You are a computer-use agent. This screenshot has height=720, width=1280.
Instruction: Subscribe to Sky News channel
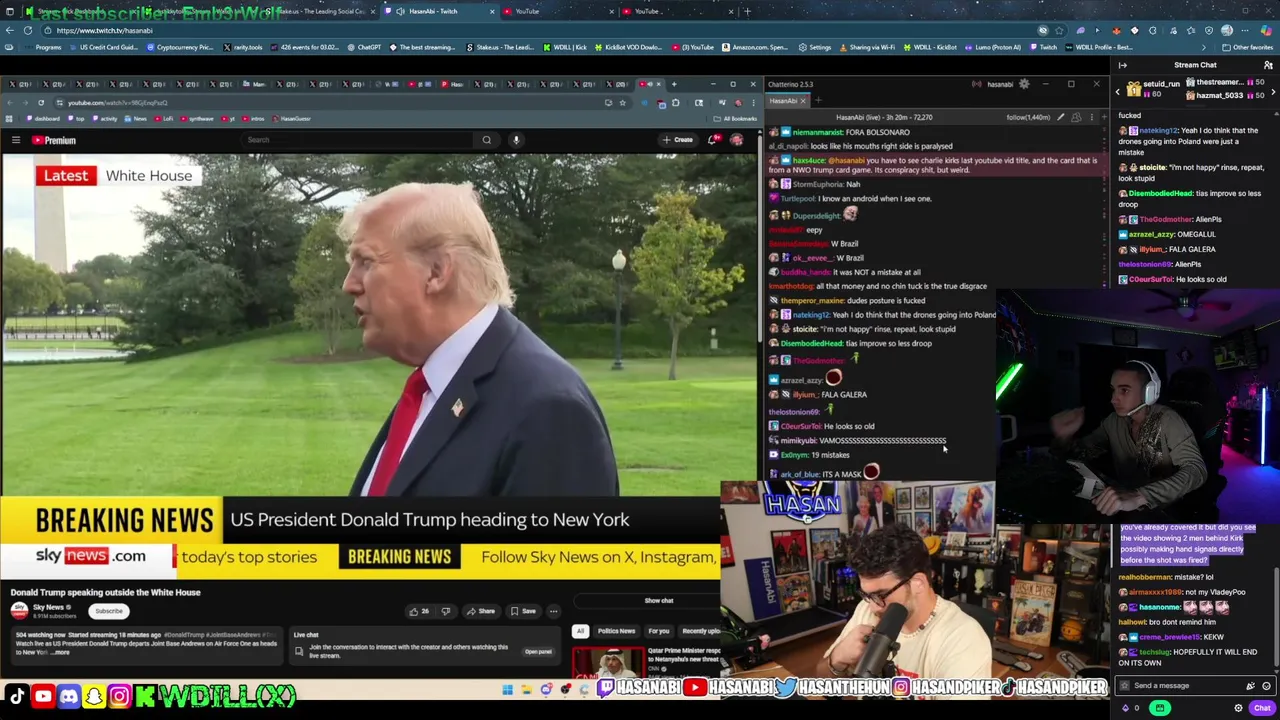(x=109, y=611)
